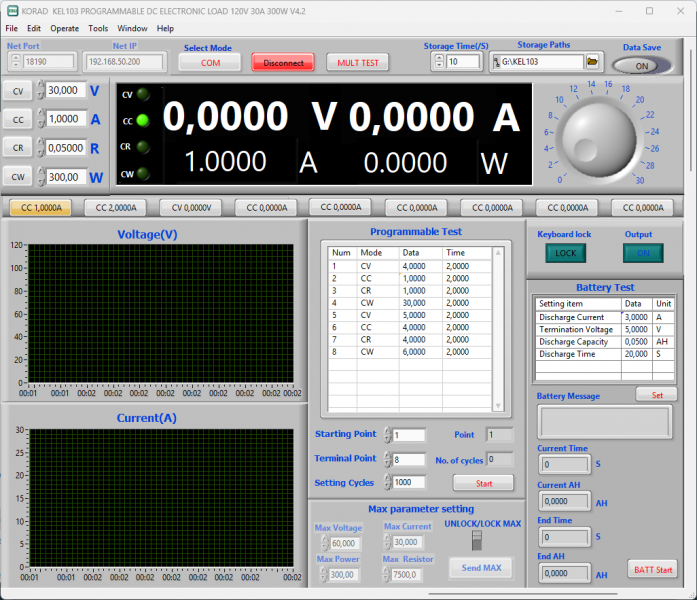Adjust the Net Port stepper arrows
The width and height of the screenshot is (697, 600).
(x=16, y=61)
